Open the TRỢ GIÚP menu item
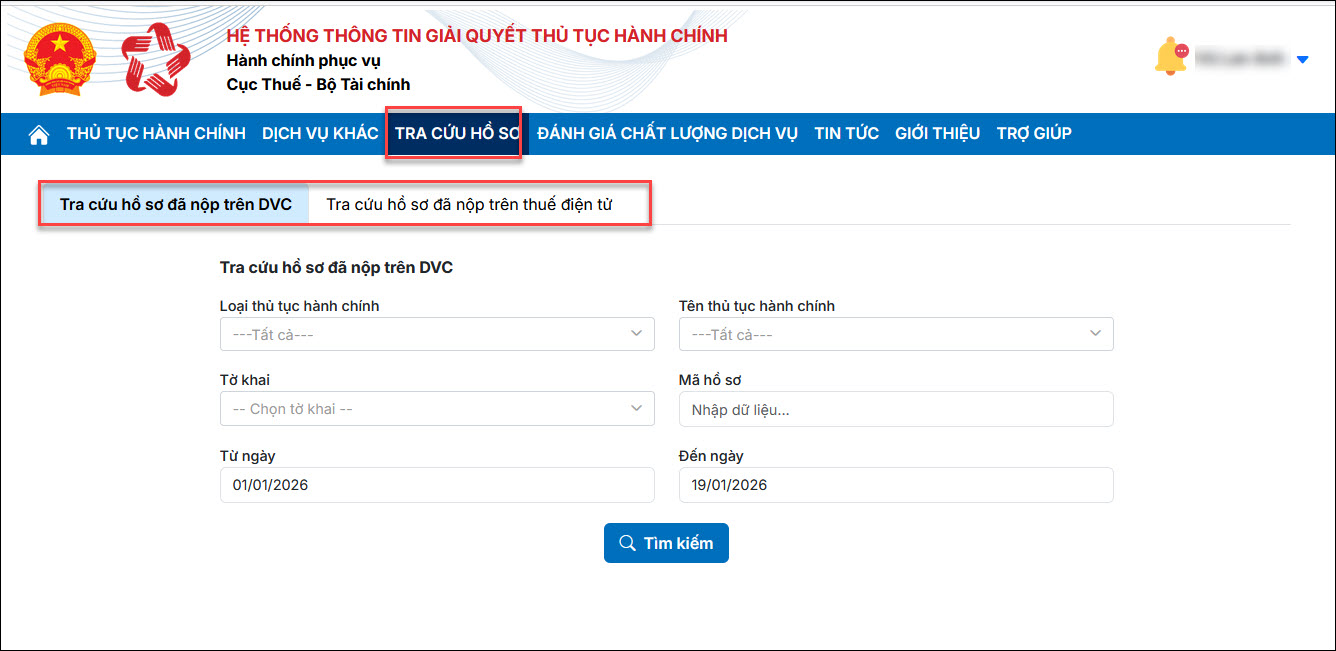The height and width of the screenshot is (651, 1336). pos(1034,134)
